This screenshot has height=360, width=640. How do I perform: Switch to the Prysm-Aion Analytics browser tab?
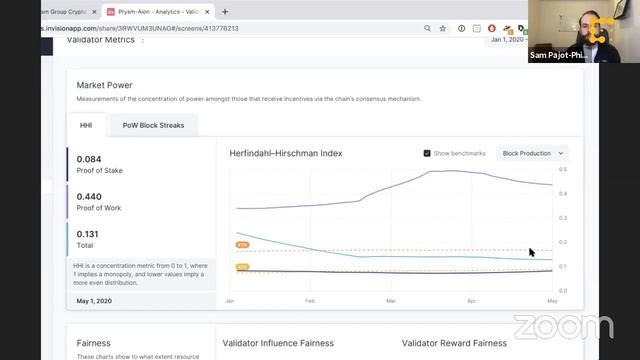[158, 12]
